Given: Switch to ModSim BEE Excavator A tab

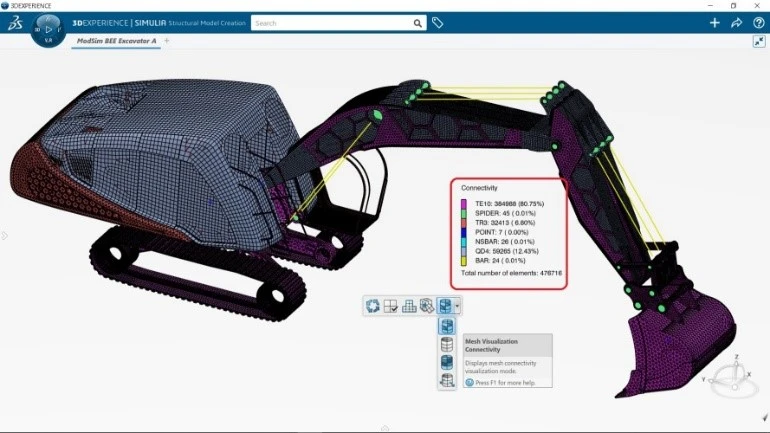Looking at the screenshot, I should coord(117,41).
